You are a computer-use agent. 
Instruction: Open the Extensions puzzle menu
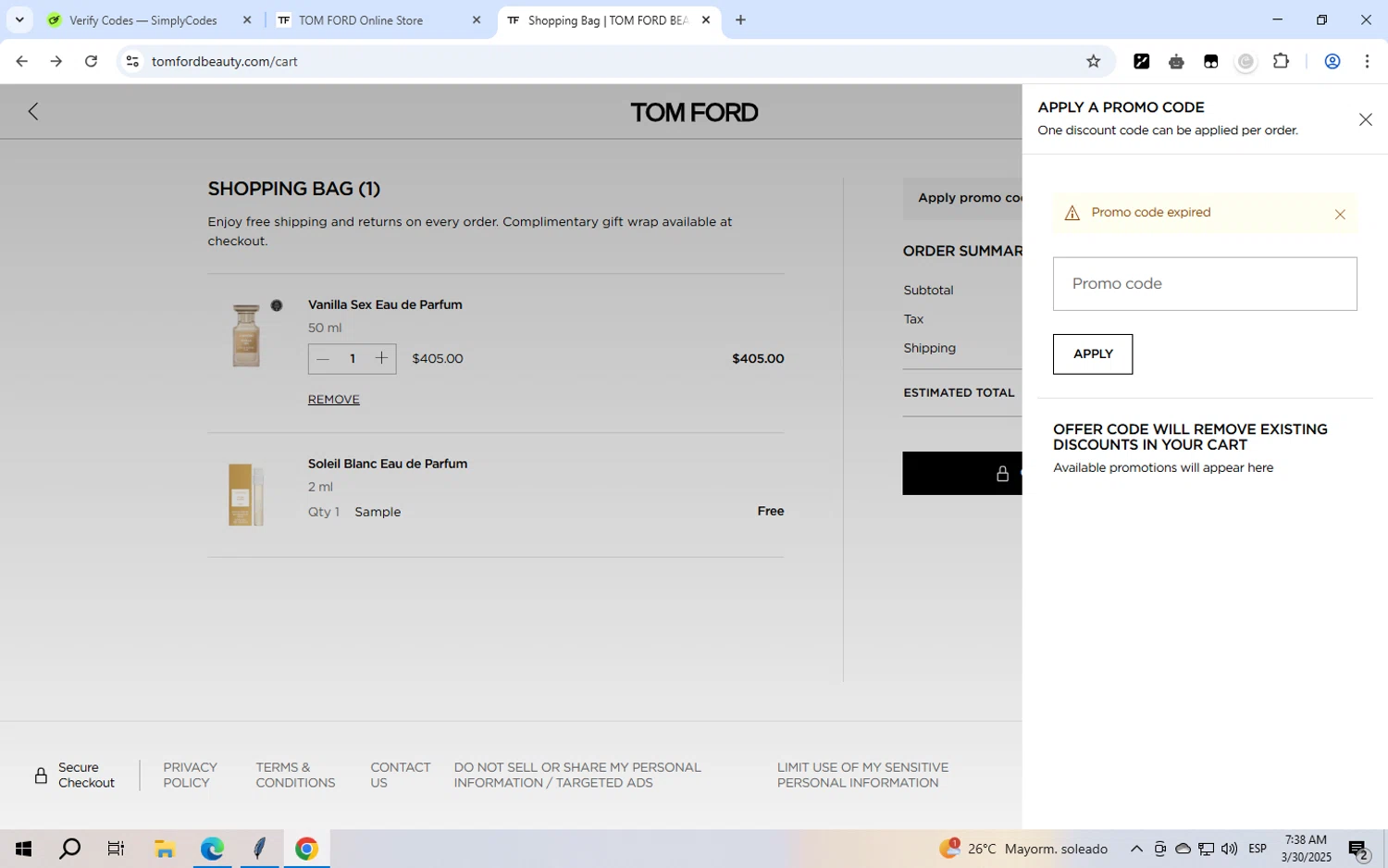coord(1281,62)
